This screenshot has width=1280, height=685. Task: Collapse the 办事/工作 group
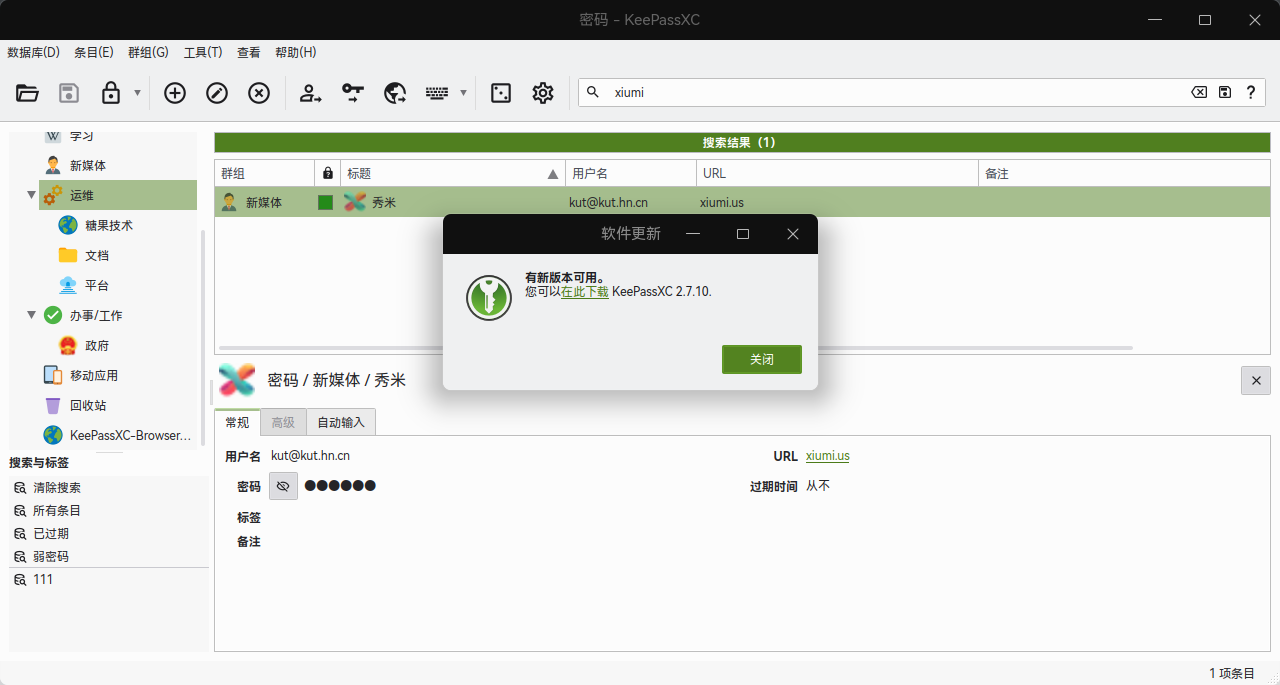coord(31,315)
